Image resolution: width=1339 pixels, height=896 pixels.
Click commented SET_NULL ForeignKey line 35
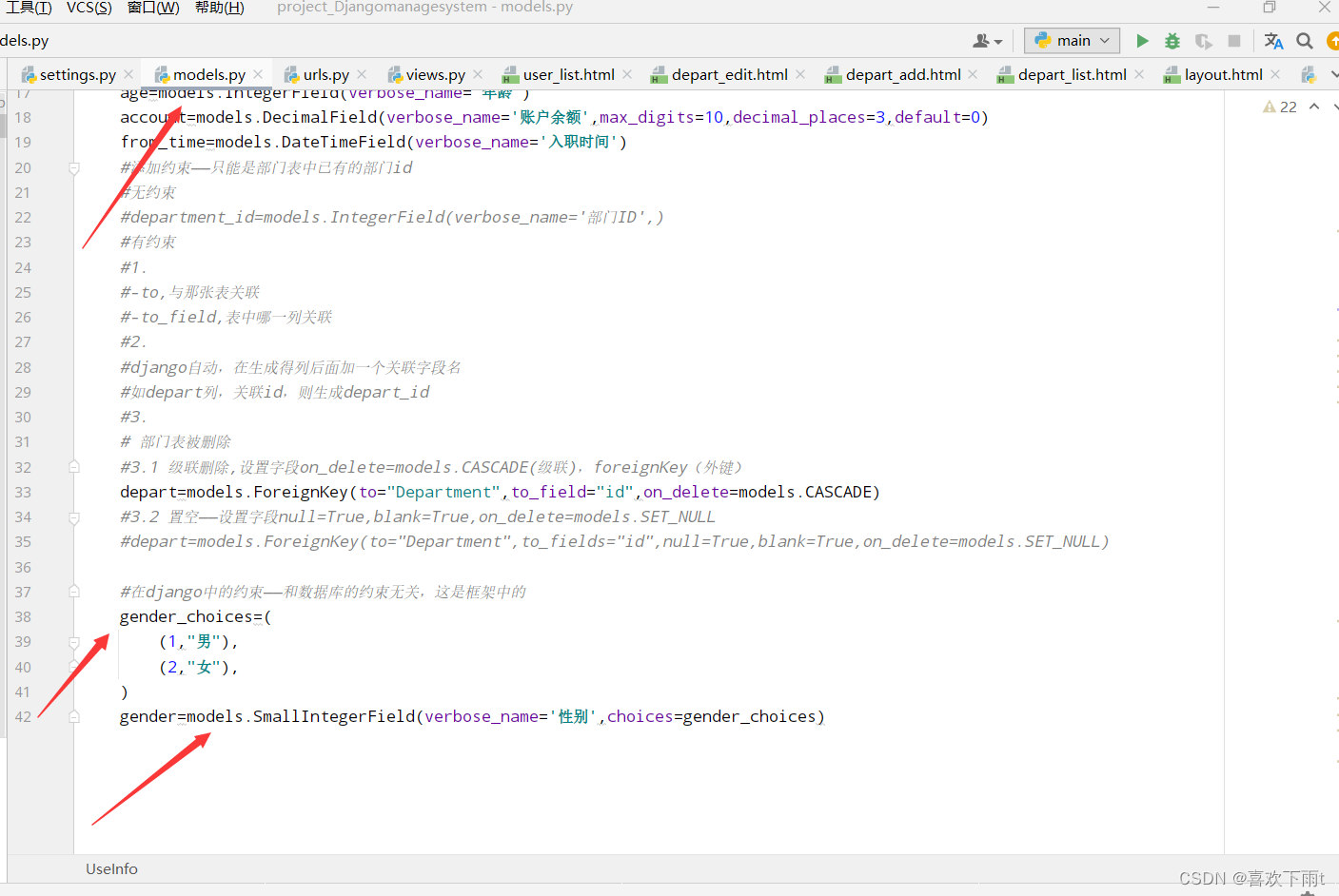[x=615, y=541]
